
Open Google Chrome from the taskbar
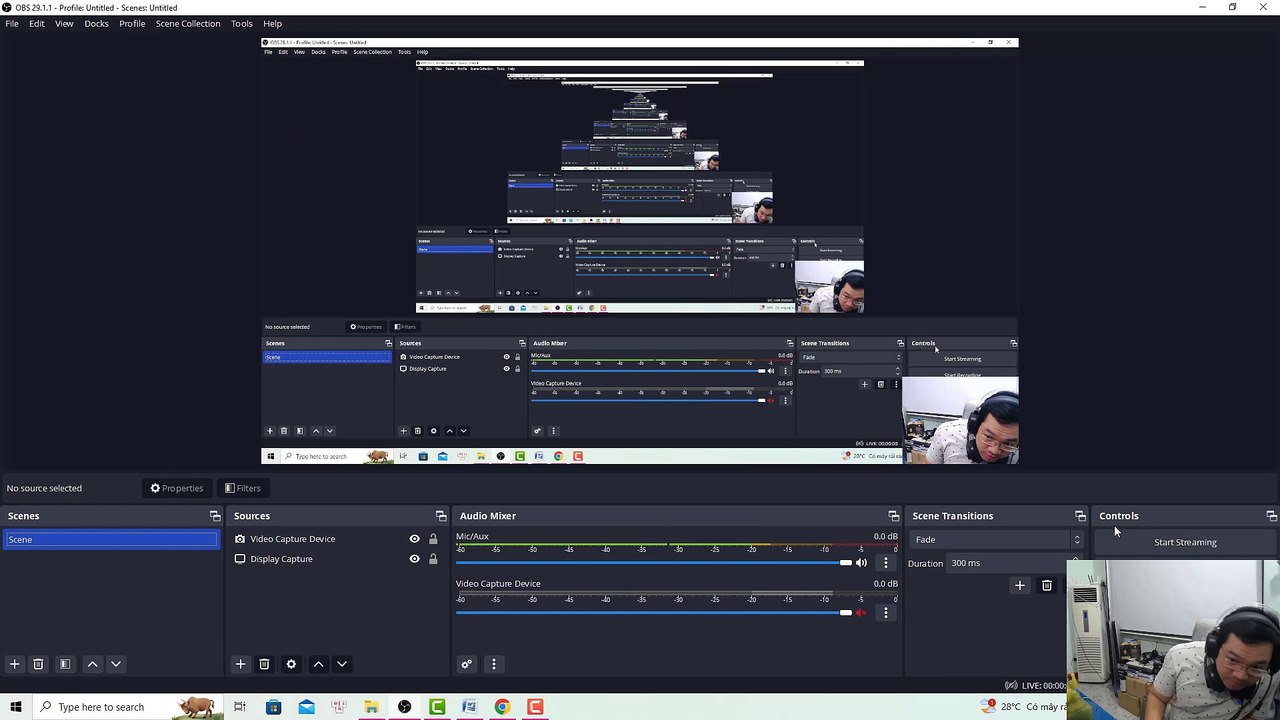502,707
